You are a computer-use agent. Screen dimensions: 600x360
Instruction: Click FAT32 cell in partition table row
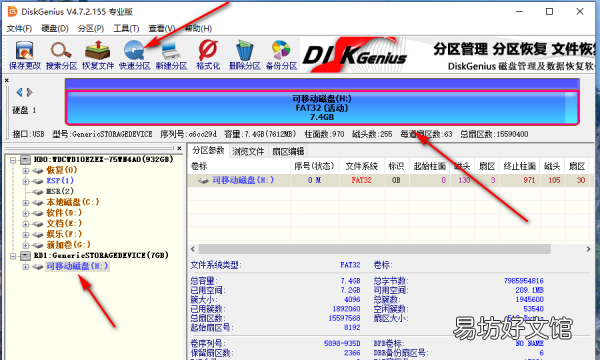pyautogui.click(x=362, y=180)
